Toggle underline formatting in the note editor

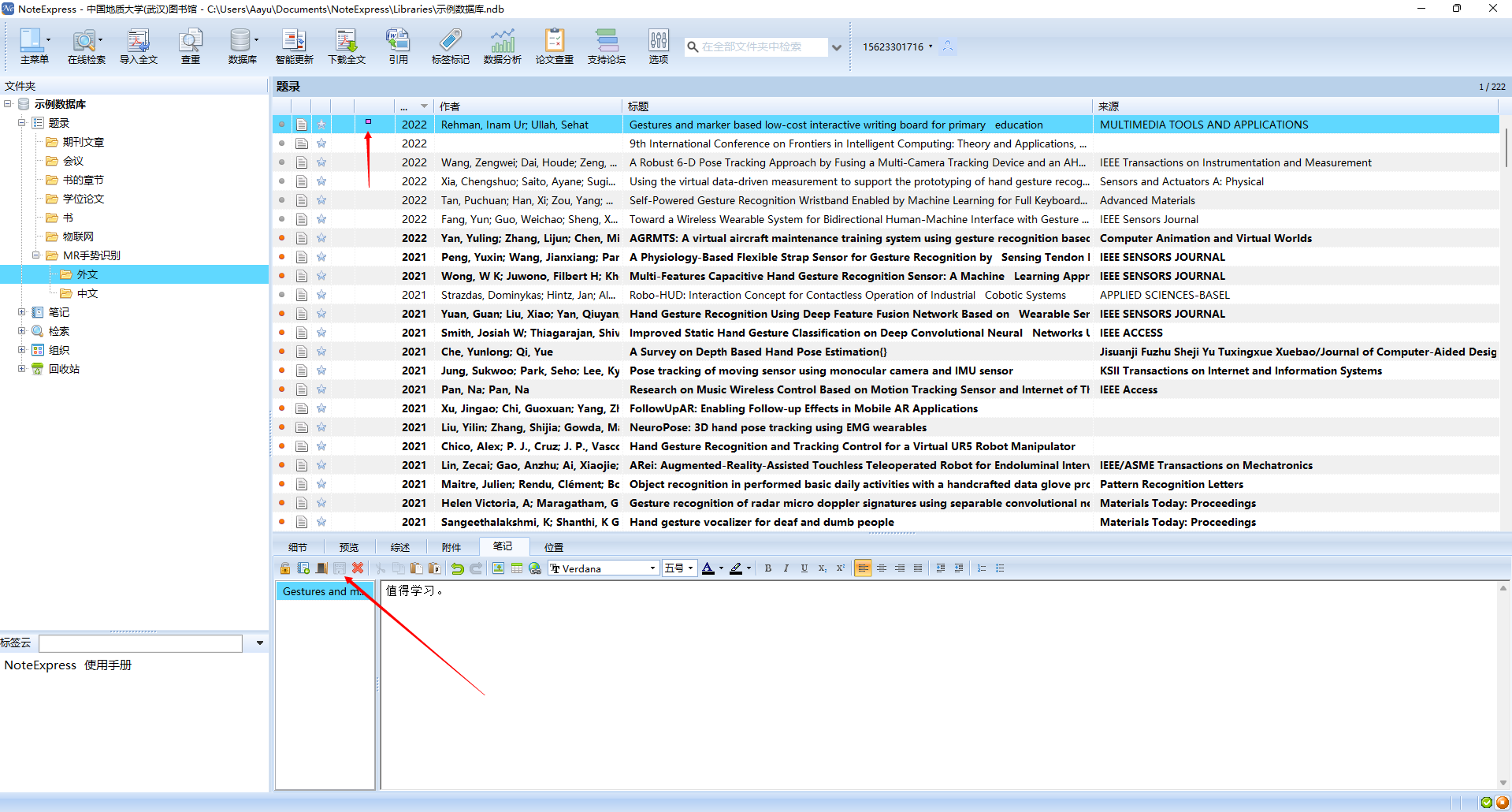tap(804, 568)
